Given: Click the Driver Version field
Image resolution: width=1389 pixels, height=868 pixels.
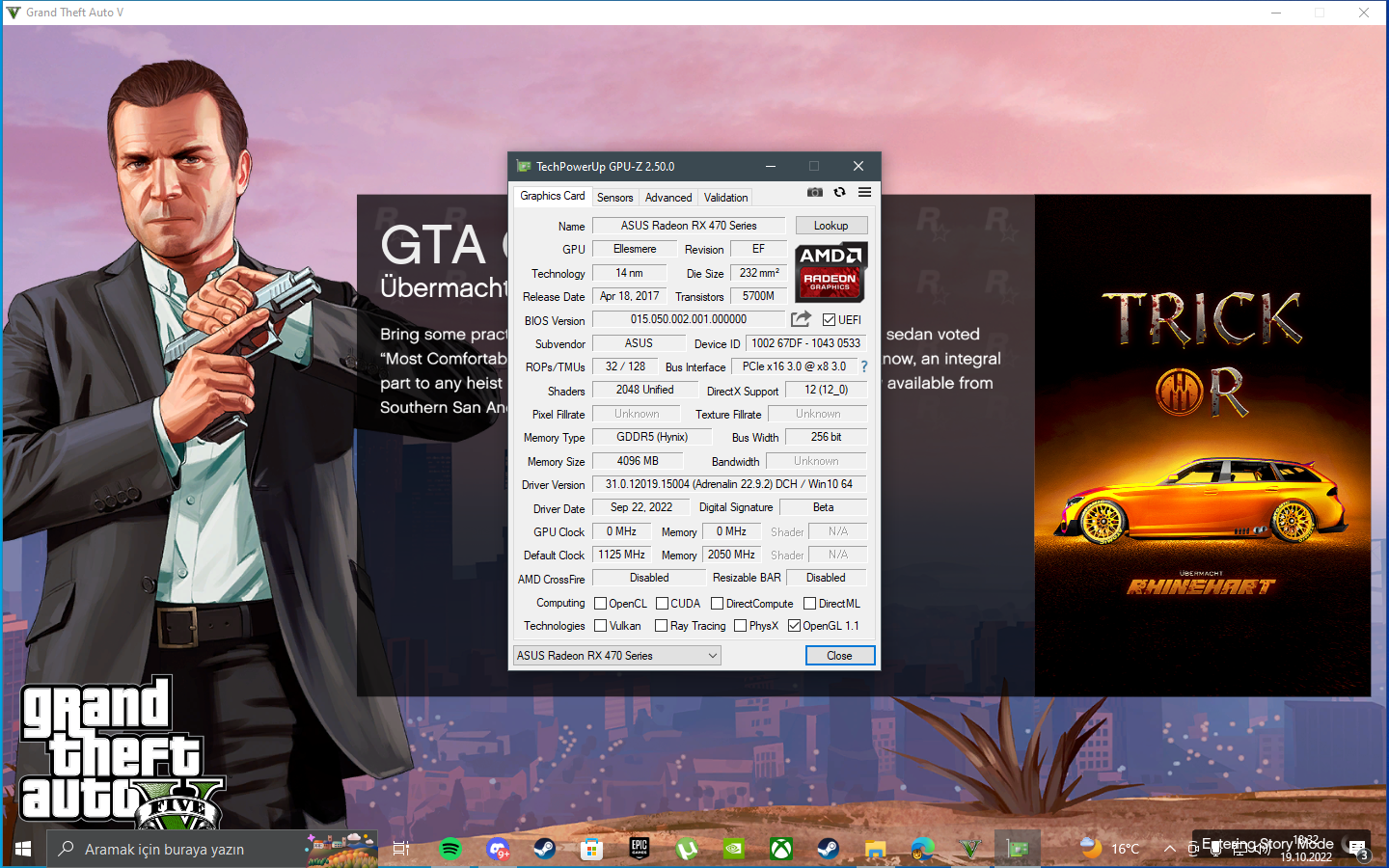Looking at the screenshot, I should coord(729,484).
